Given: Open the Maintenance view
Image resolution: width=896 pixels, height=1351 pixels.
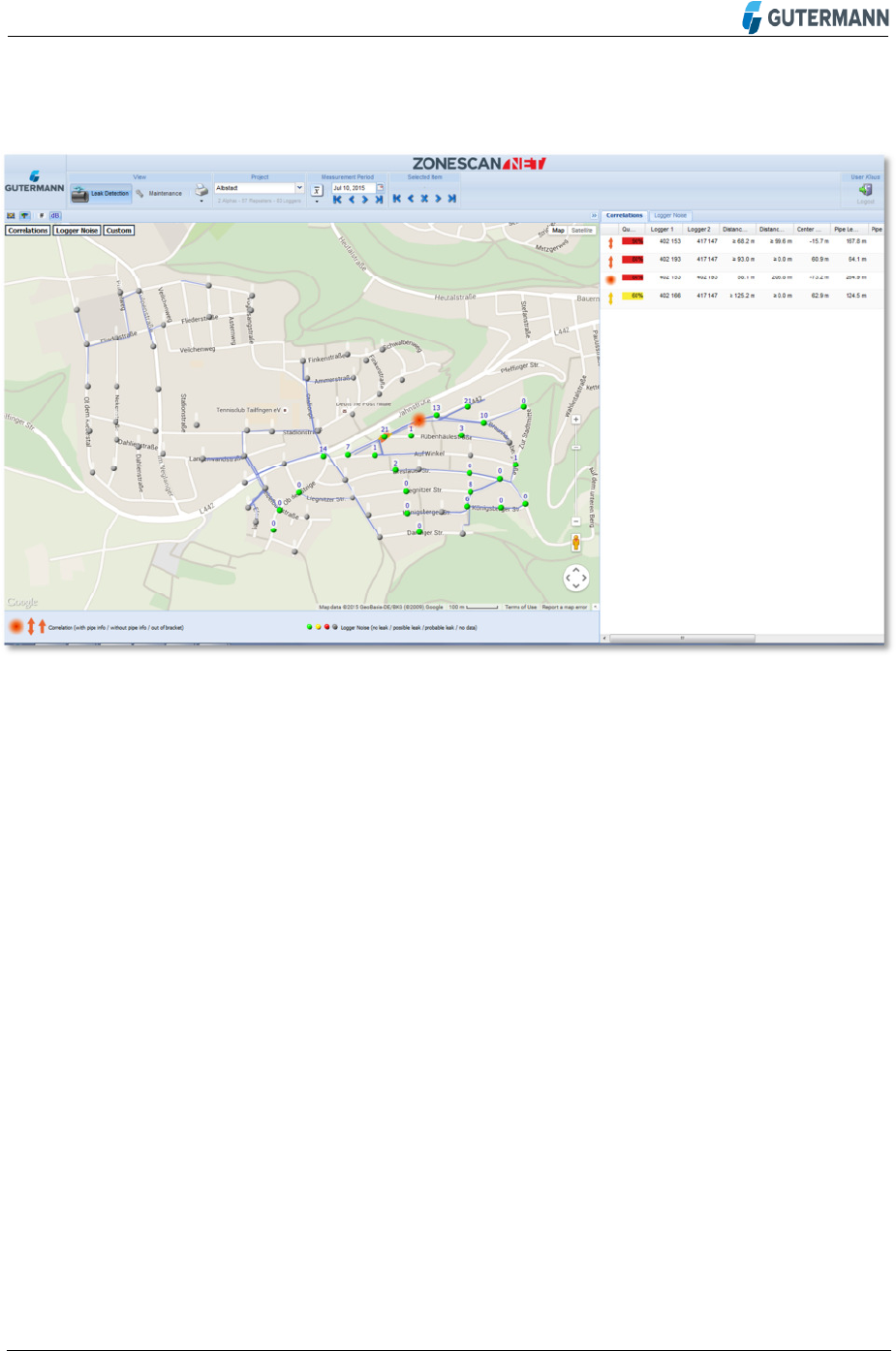Looking at the screenshot, I should 159,193.
